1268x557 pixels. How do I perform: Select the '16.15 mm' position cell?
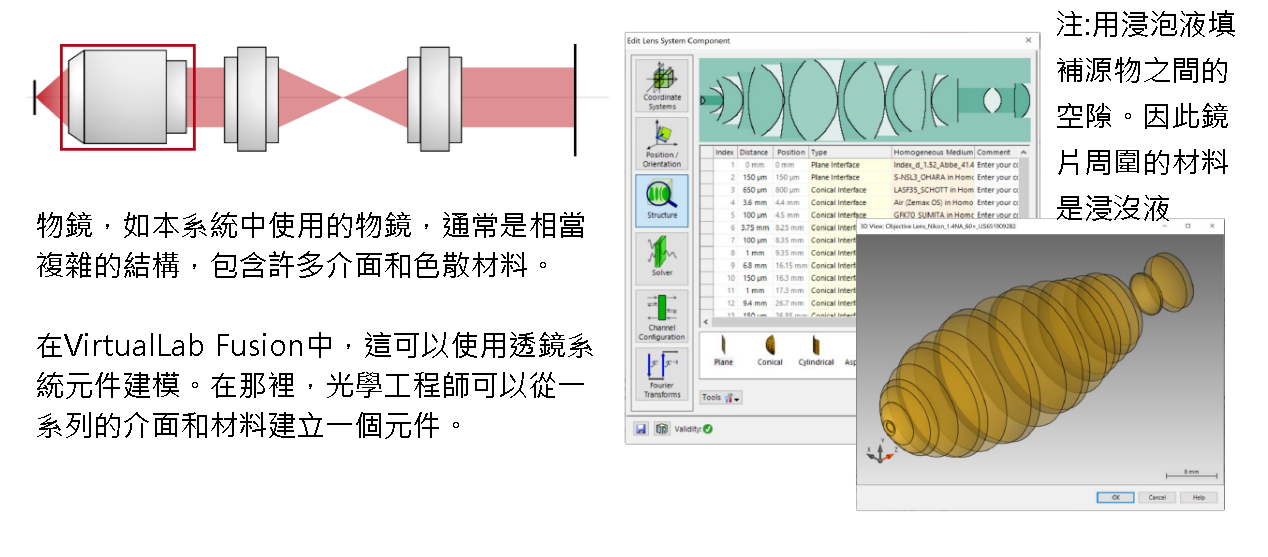789,265
